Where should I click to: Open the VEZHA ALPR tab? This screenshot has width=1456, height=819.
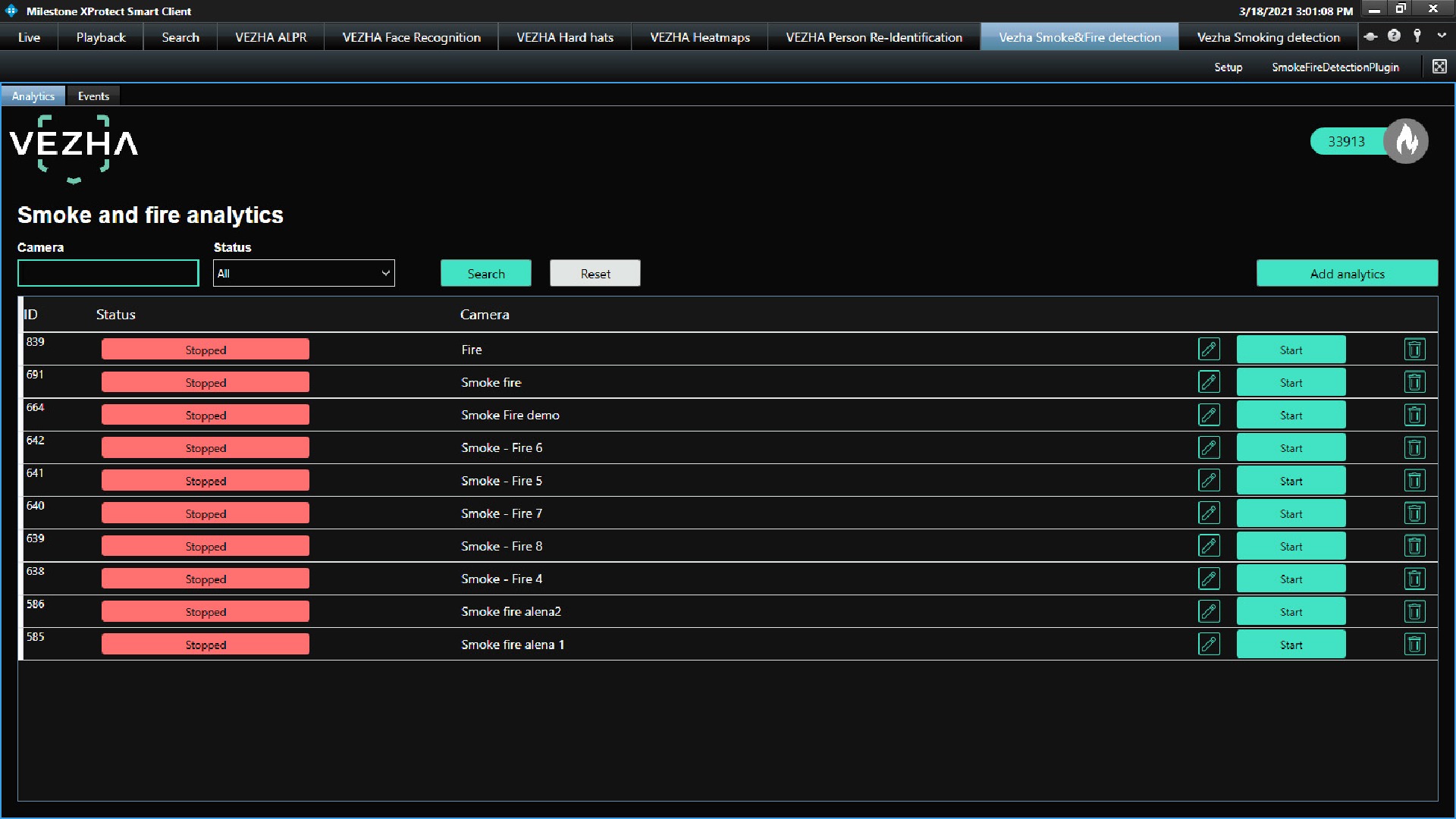click(x=271, y=37)
